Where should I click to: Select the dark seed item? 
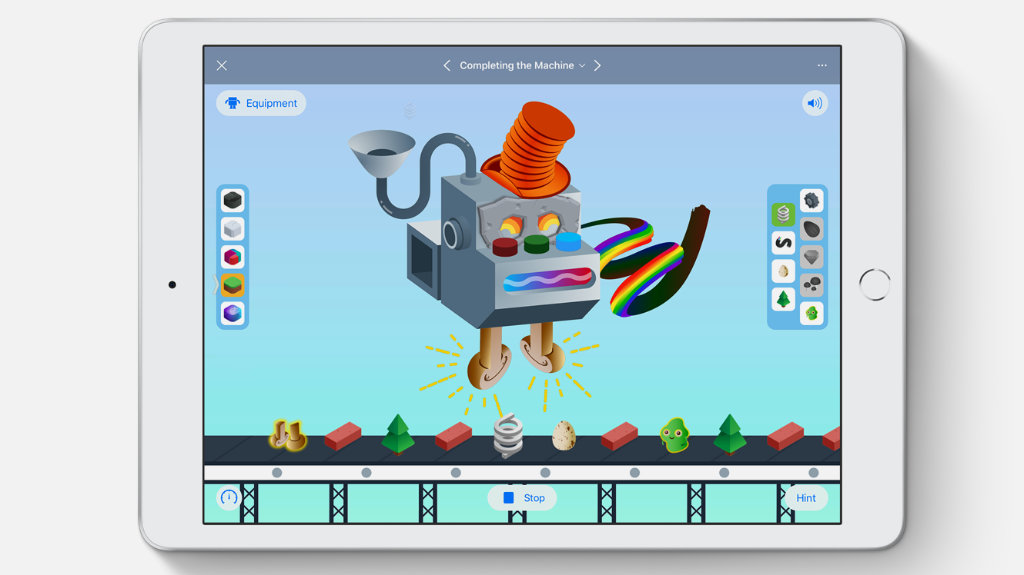(812, 229)
